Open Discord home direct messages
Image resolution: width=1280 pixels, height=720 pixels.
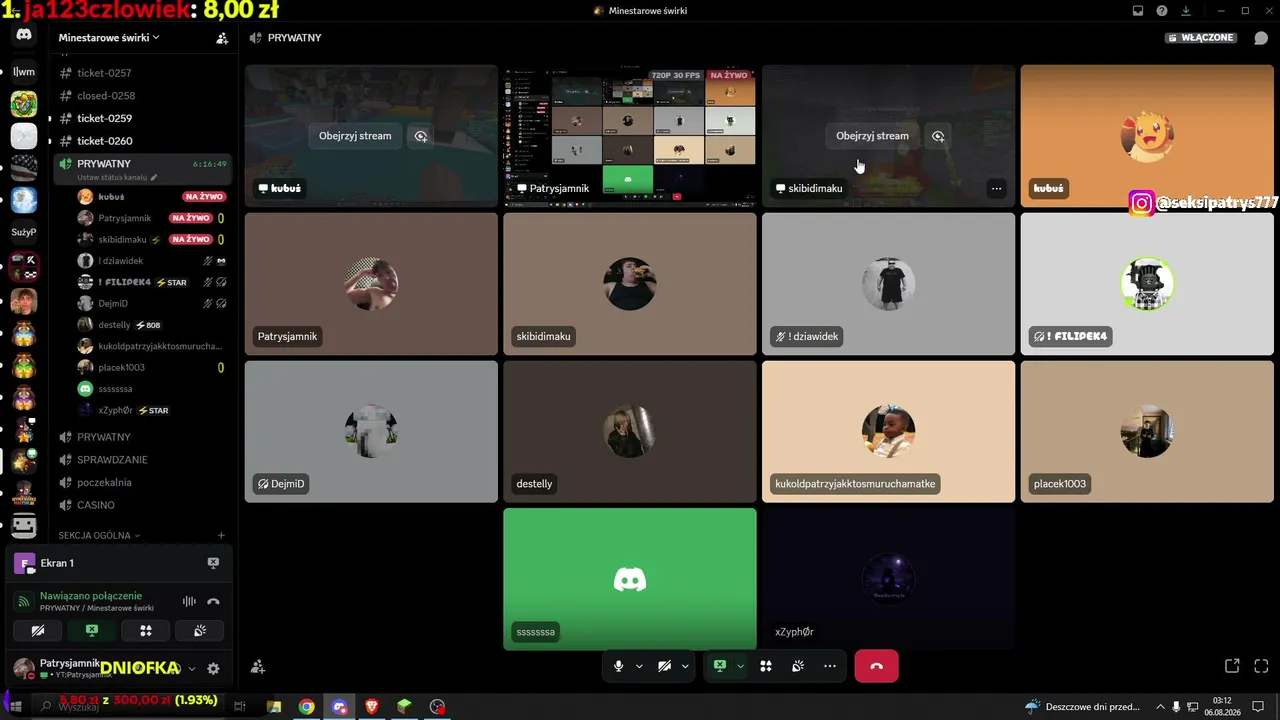point(24,35)
